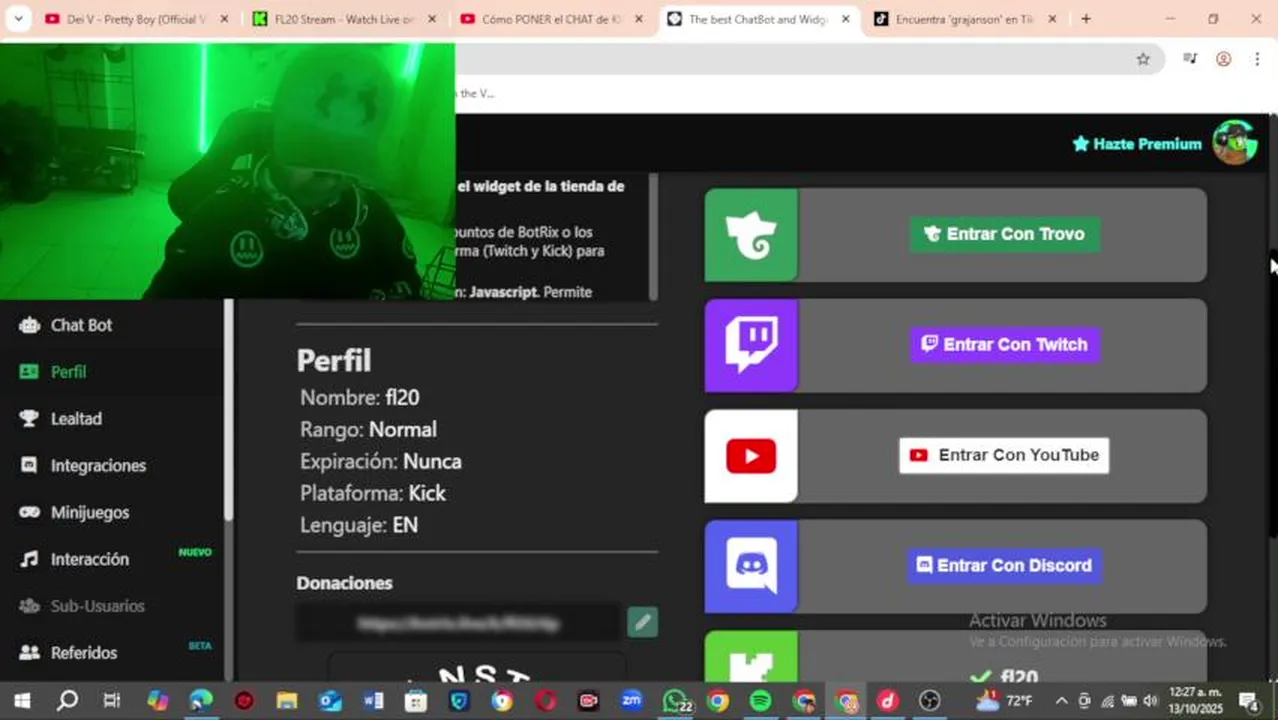Image resolution: width=1278 pixels, height=720 pixels.
Task: Click the blurred donations URL field
Action: 458,623
